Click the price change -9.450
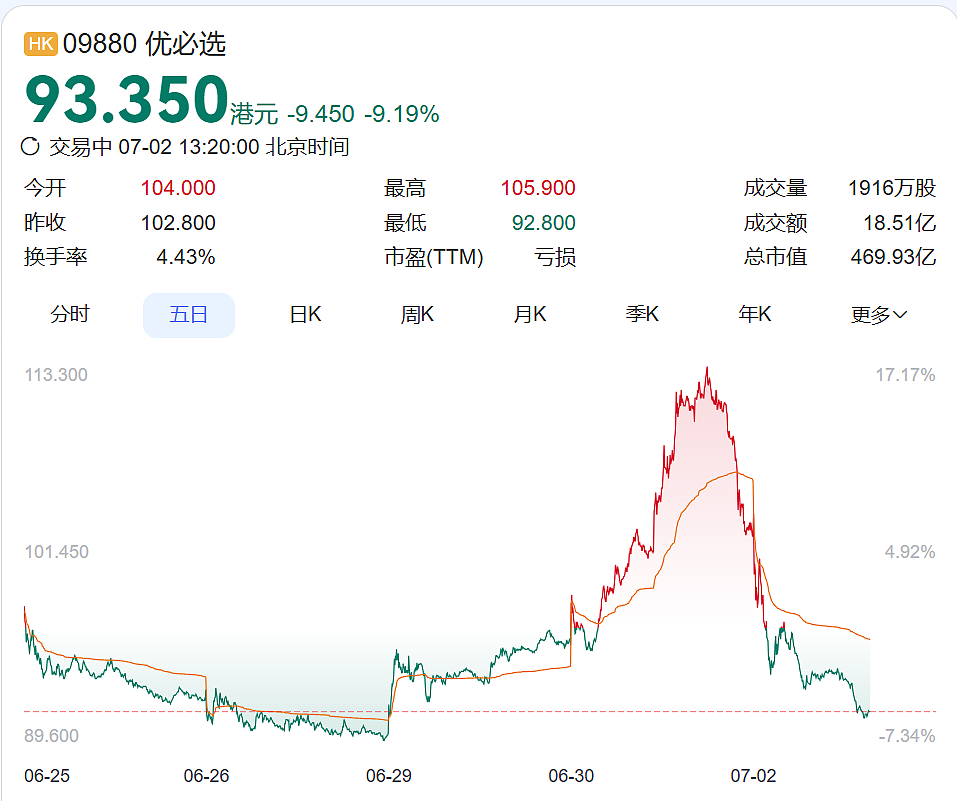 (321, 114)
